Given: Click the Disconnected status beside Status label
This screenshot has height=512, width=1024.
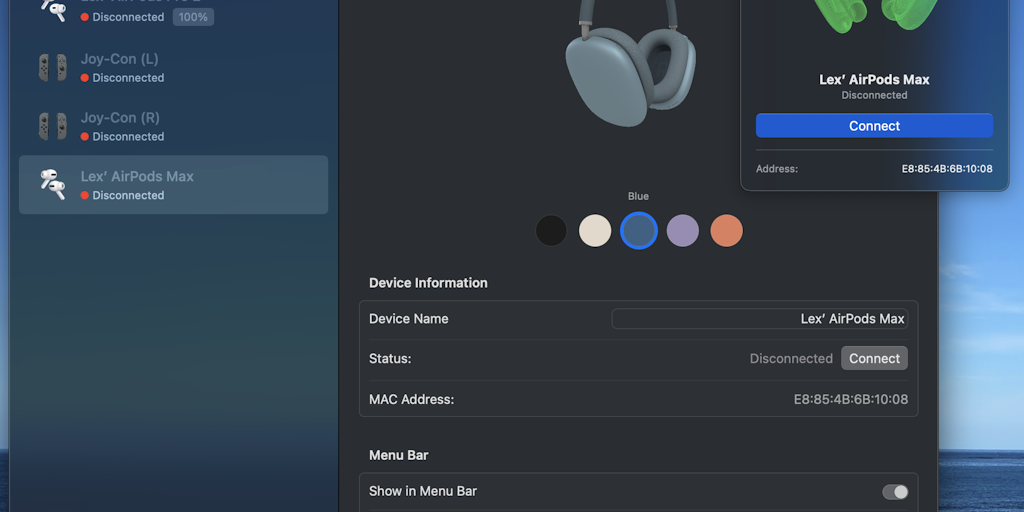Looking at the screenshot, I should click(x=791, y=359).
